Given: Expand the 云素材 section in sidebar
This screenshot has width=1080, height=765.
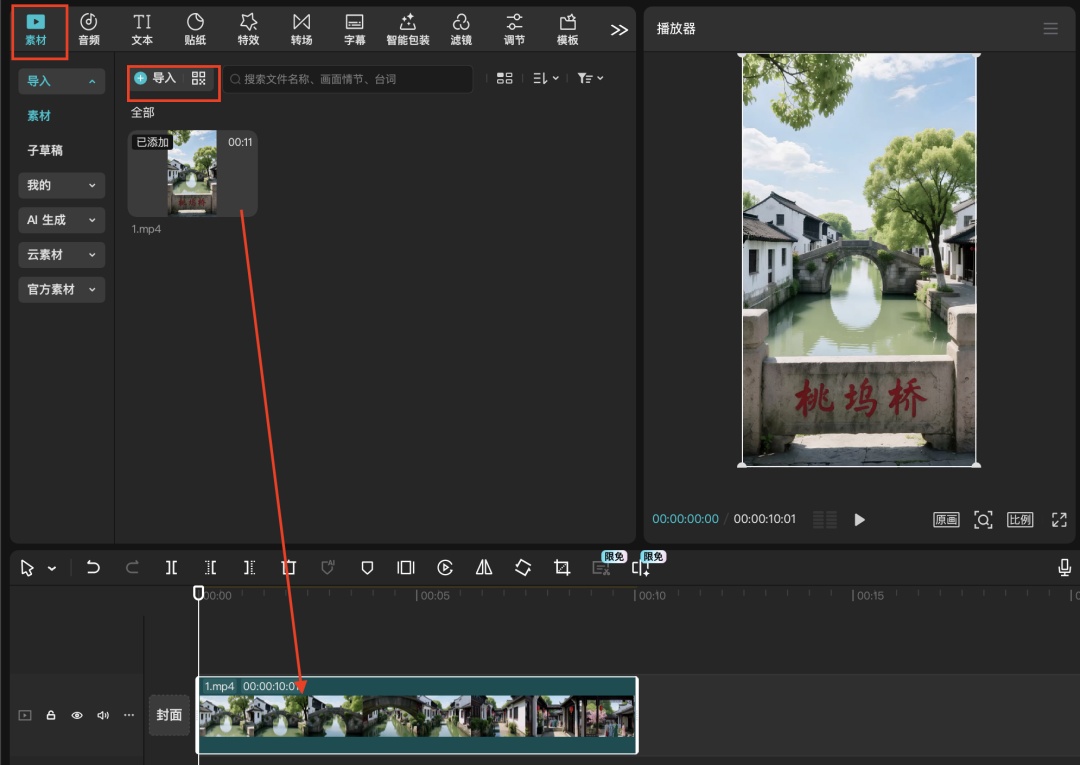Looking at the screenshot, I should [61, 255].
